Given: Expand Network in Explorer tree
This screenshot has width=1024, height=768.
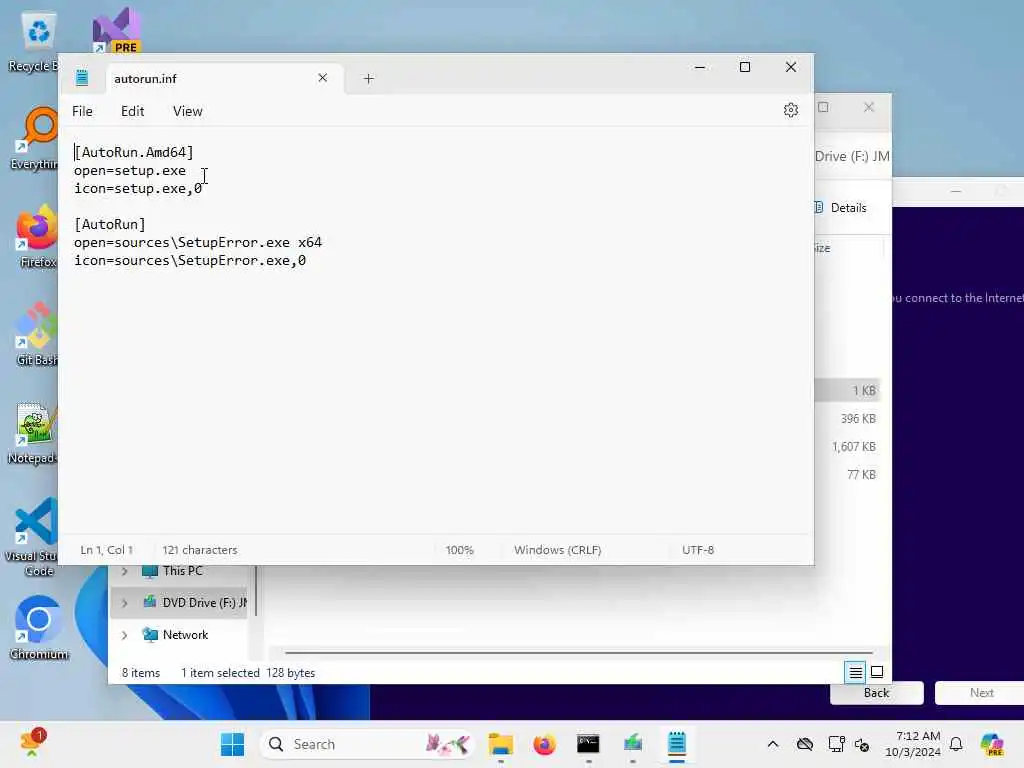Looking at the screenshot, I should coord(124,635).
